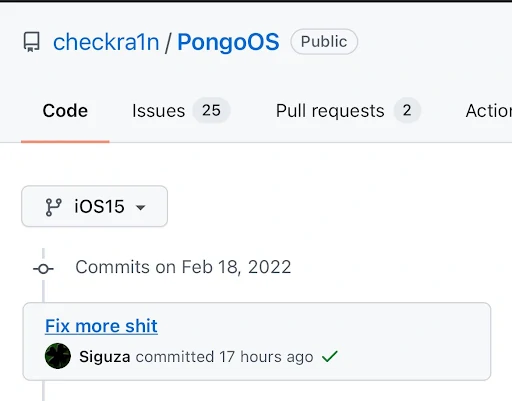Click the Issues counter badge showing 25
This screenshot has height=401, width=512.
click(211, 110)
